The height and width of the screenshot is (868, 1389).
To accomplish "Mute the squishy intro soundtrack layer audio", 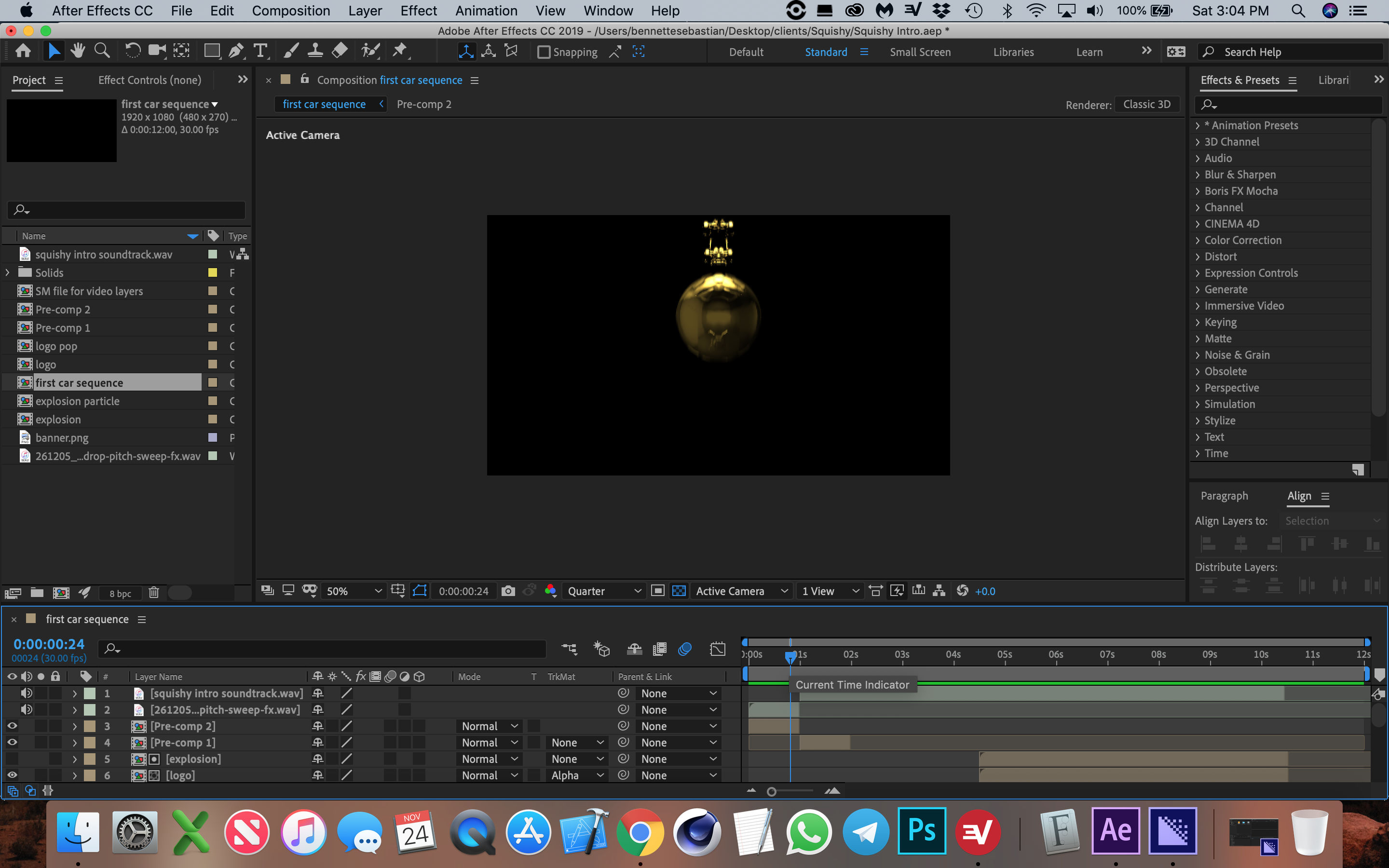I will pyautogui.click(x=26, y=693).
